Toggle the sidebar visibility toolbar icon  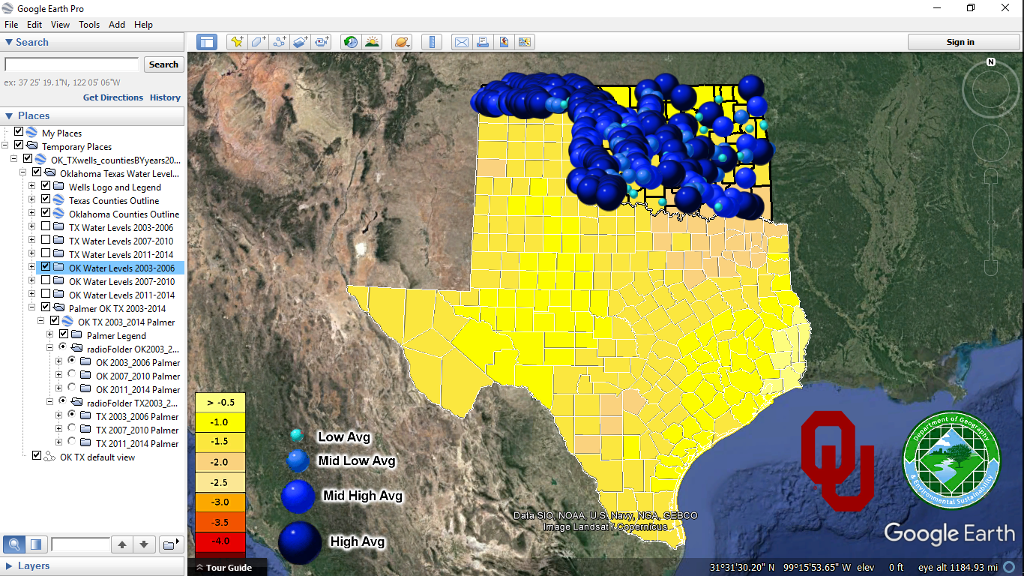click(207, 42)
